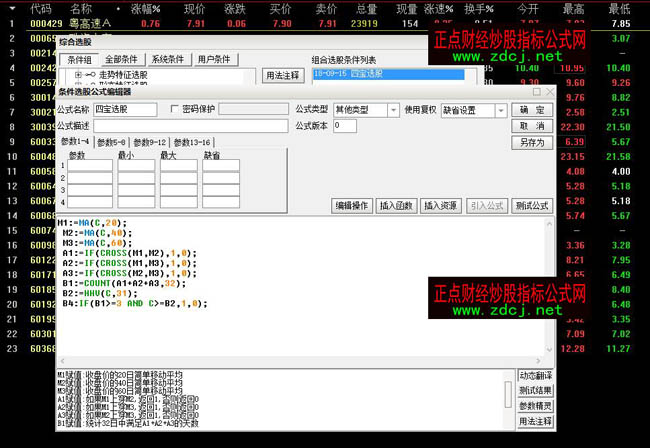
Task: Click the key icon beside 走势特征选股
Action: 90,75
